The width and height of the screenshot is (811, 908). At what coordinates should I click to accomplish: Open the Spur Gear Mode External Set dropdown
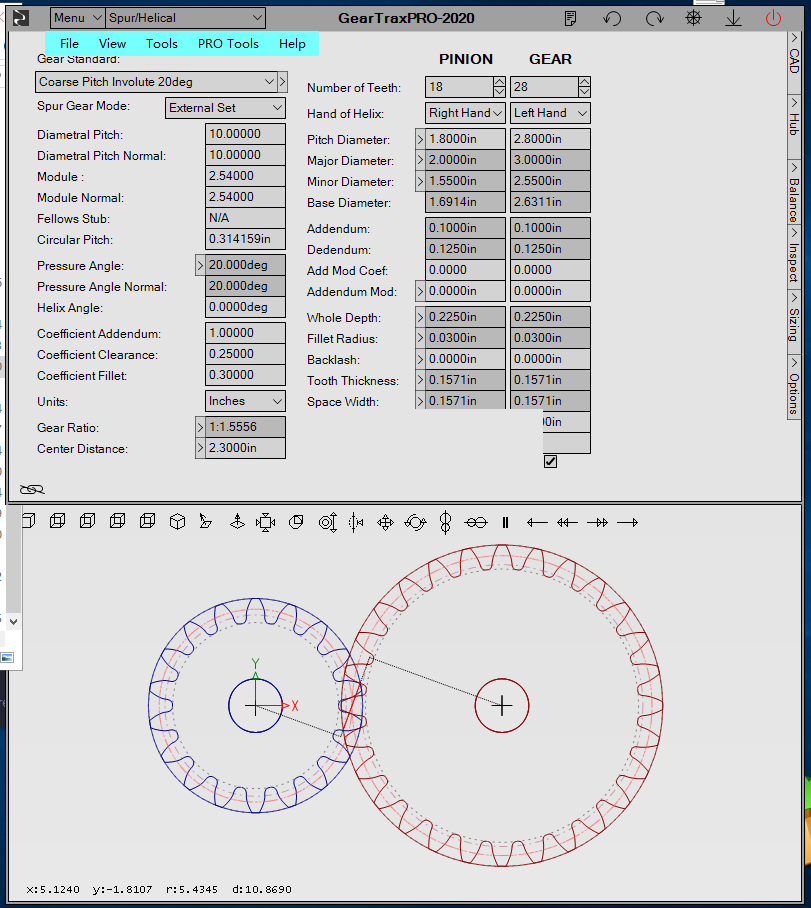[x=225, y=108]
